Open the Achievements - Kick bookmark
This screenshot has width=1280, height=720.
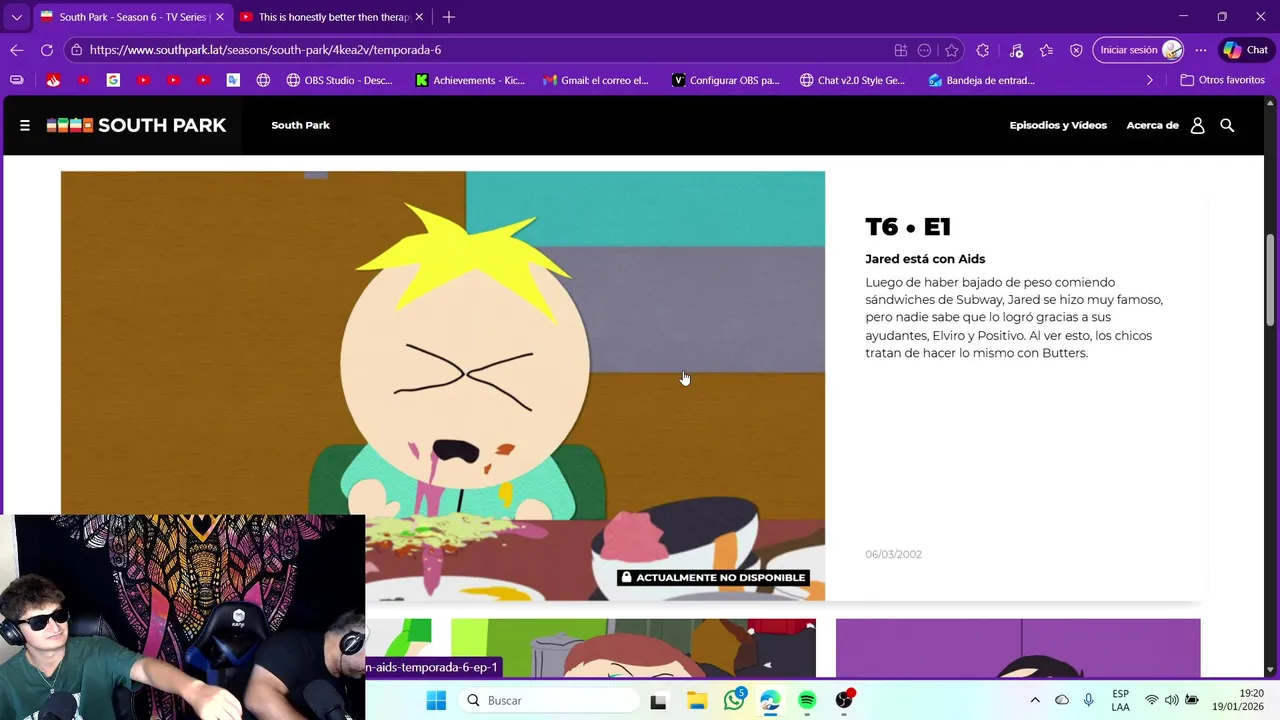[470, 80]
